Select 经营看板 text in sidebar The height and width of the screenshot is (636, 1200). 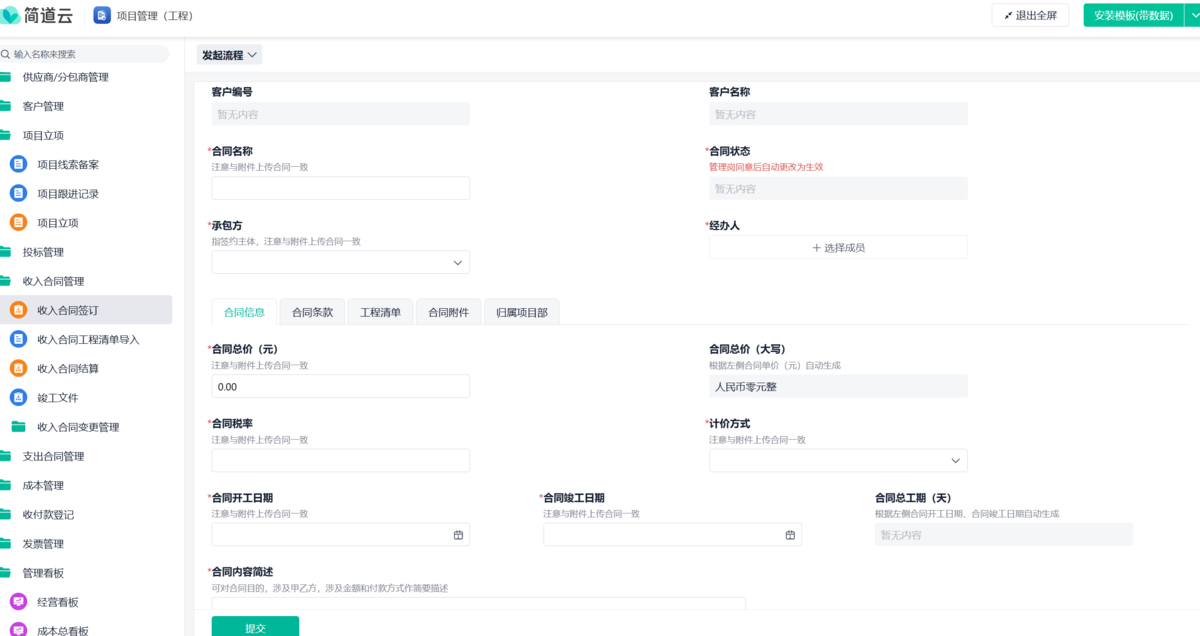click(x=57, y=602)
